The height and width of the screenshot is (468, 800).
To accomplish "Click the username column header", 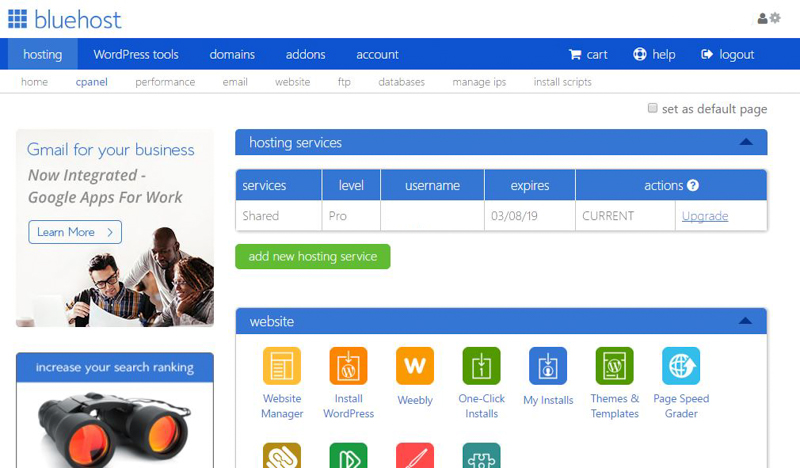I will coord(432,185).
